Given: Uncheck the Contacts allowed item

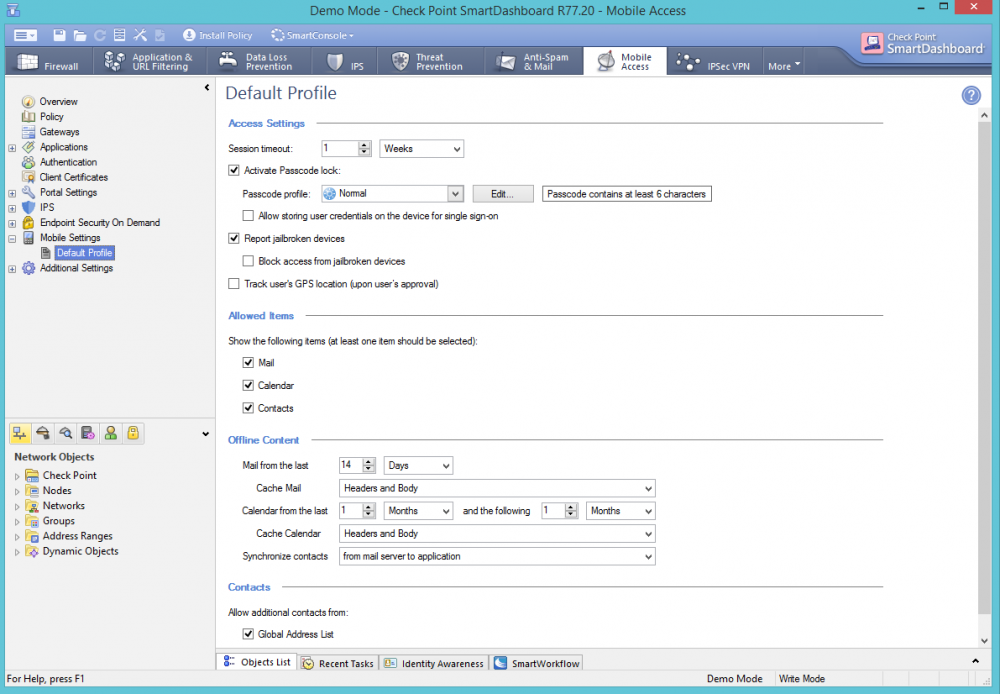Looking at the screenshot, I should pos(248,408).
